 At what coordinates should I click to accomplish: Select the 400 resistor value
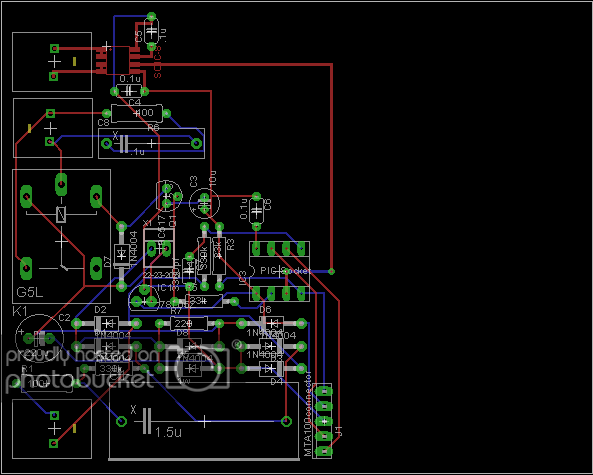(144, 112)
